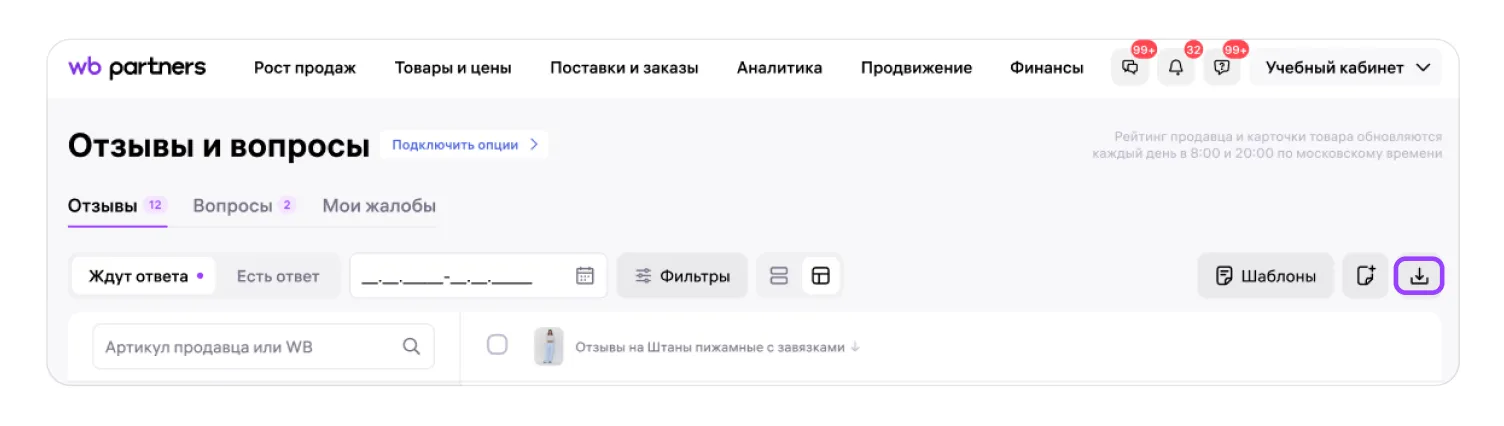Tick the checkbox for pajama pants reviews

coord(497,345)
